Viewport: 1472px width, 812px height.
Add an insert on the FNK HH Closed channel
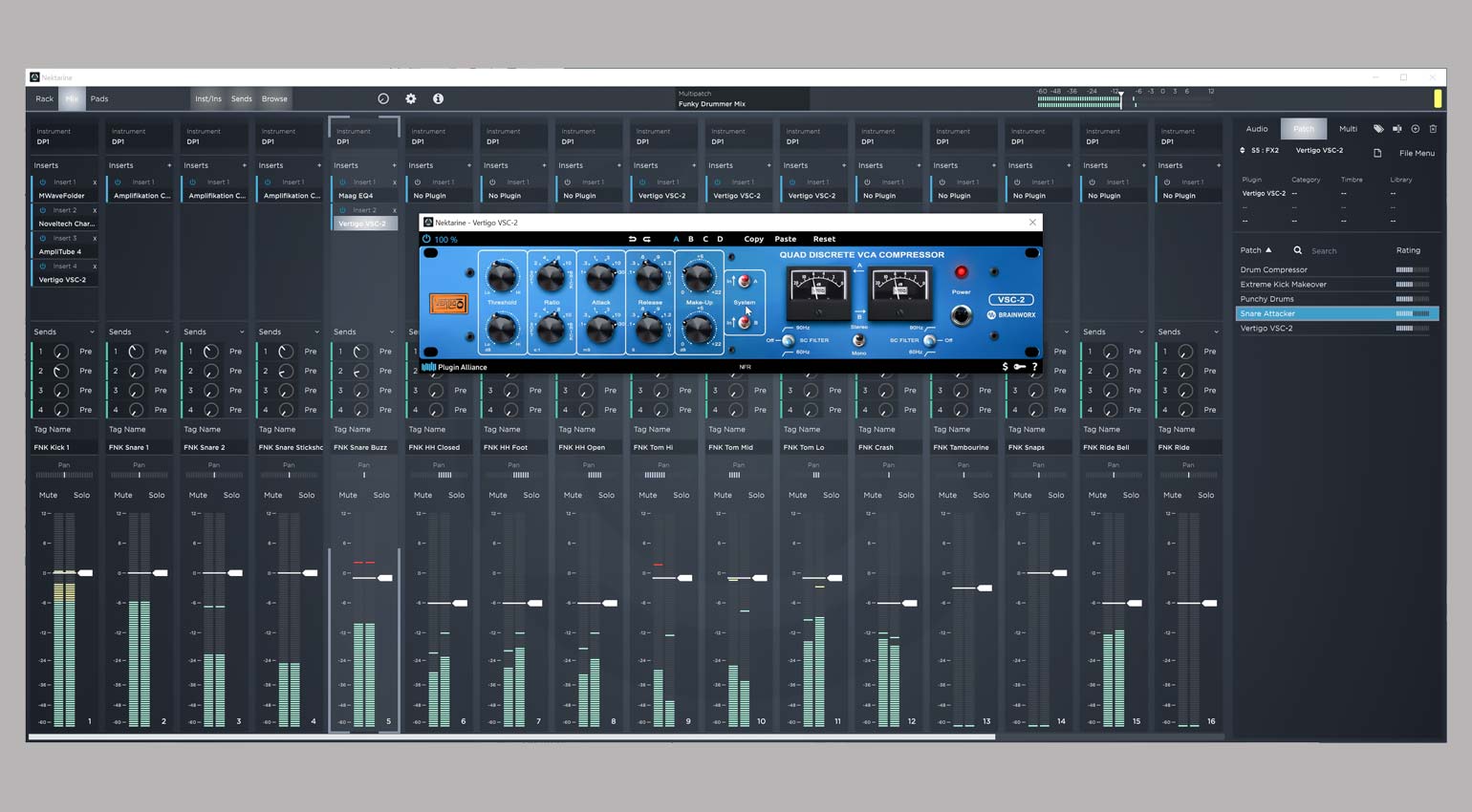pyautogui.click(x=469, y=165)
